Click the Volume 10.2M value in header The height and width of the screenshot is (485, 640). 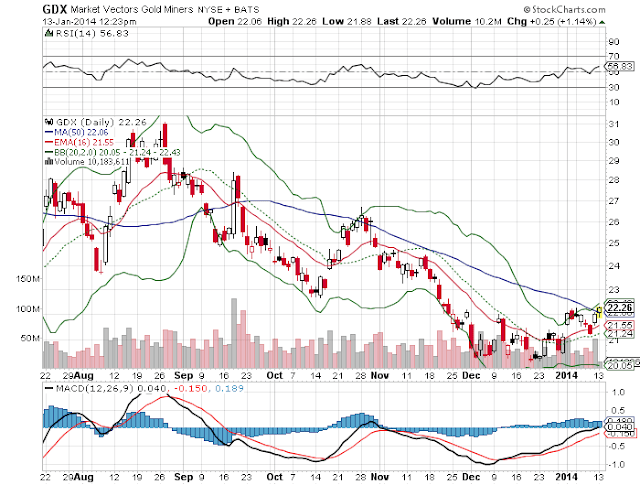click(x=467, y=21)
